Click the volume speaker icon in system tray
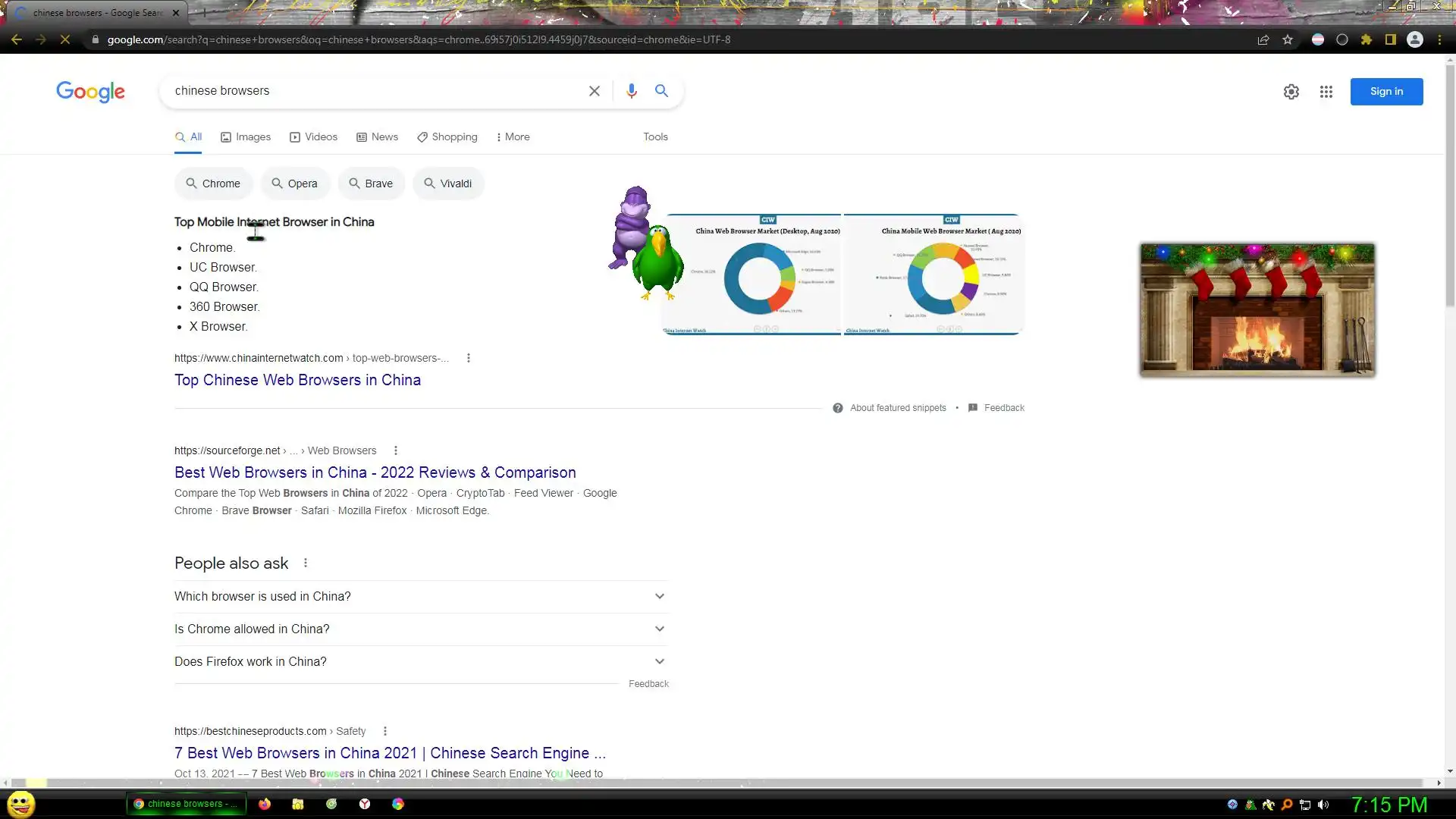Screen dimensions: 1456x819 tap(1323, 805)
